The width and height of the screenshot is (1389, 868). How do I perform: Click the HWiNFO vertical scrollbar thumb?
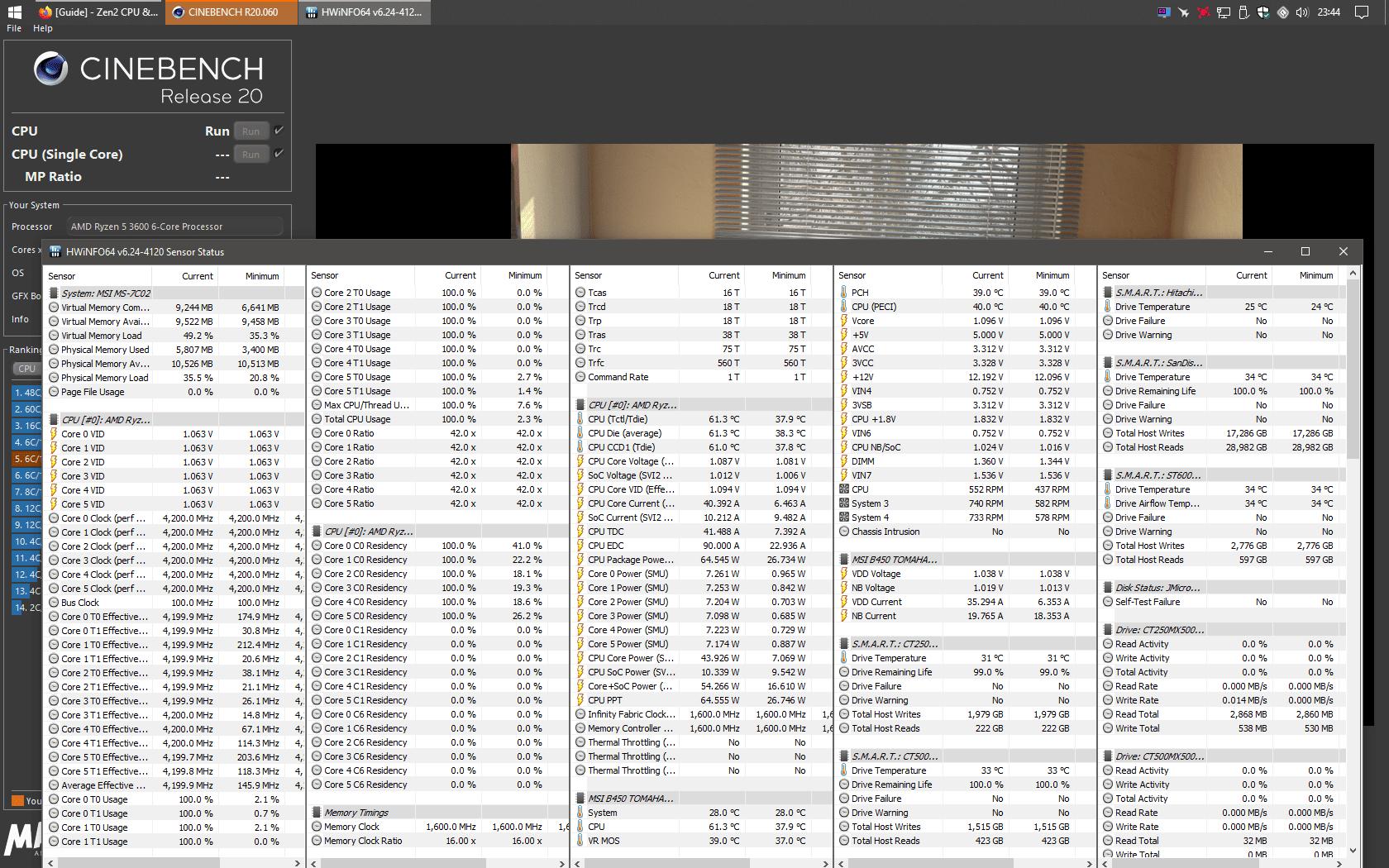[1353, 370]
